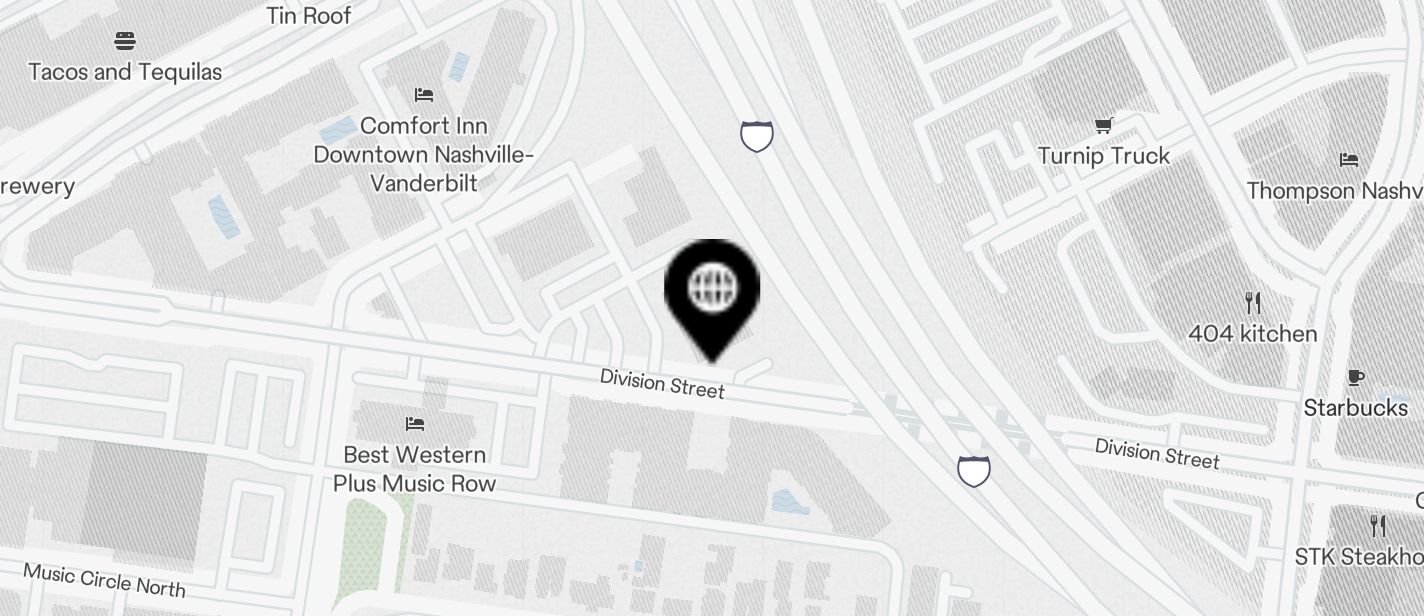1424x616 pixels.
Task: Click the Division Street label near the pin
Action: [662, 383]
